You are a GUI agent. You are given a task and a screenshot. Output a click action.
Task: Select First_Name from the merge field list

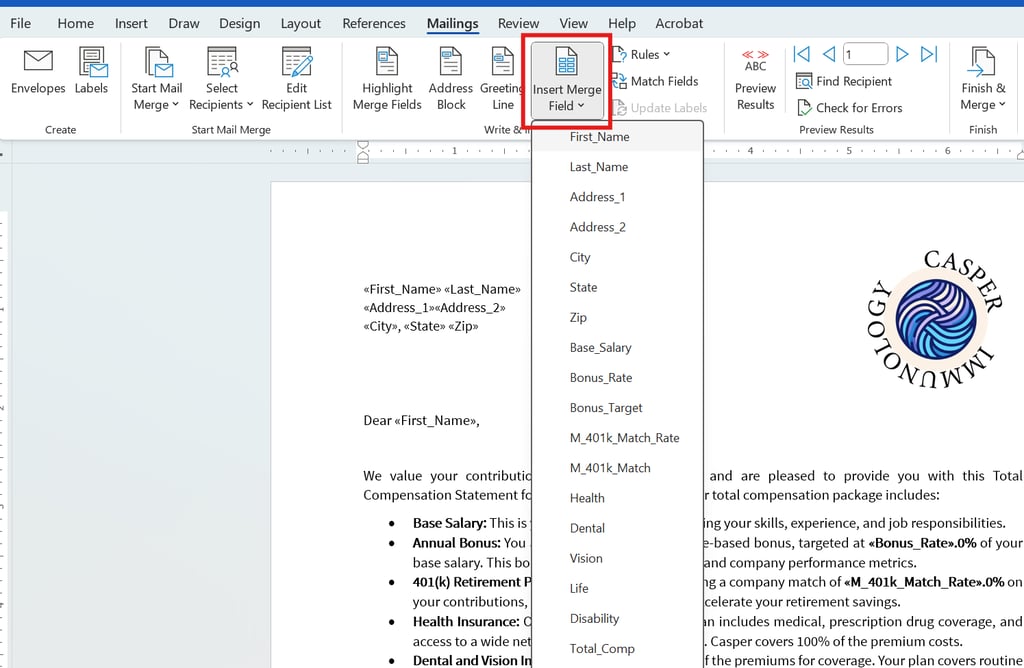(598, 137)
